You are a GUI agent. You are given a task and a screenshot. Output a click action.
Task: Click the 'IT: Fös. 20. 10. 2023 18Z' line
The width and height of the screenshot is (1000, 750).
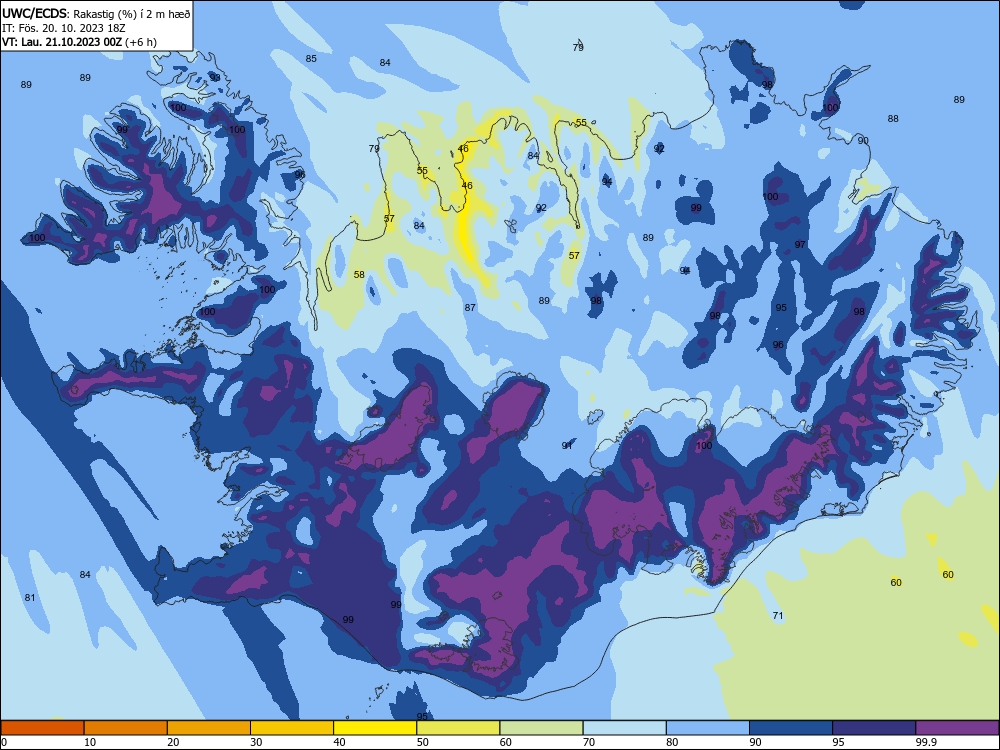64,27
